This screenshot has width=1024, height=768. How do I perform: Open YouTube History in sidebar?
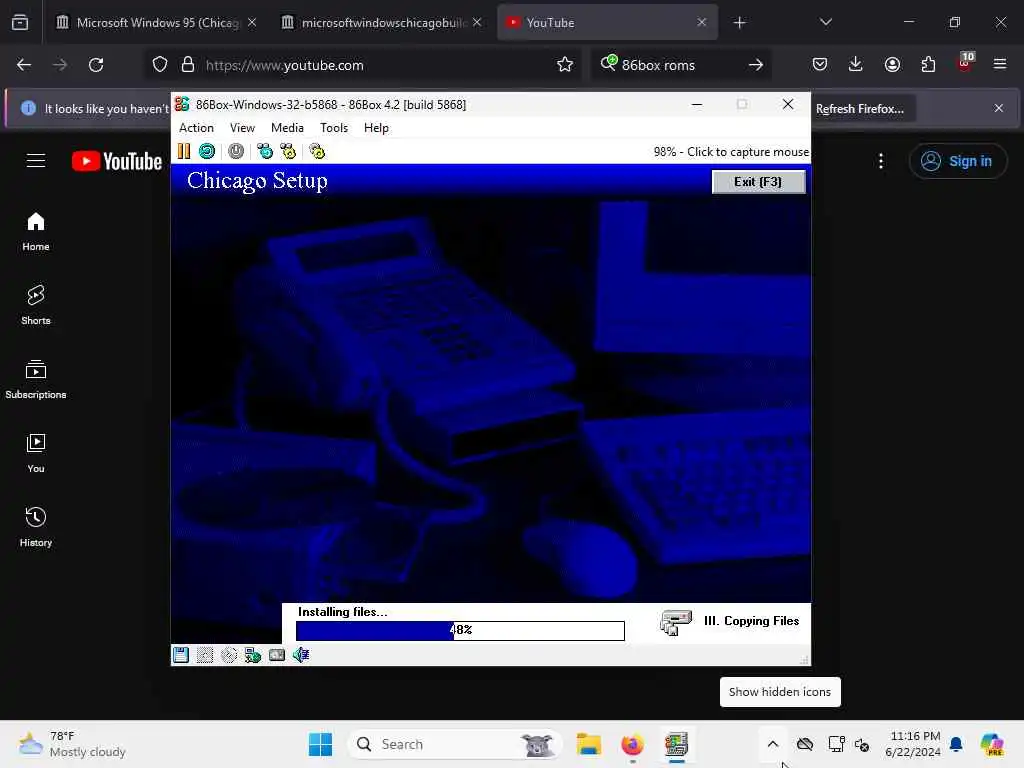pyautogui.click(x=36, y=527)
